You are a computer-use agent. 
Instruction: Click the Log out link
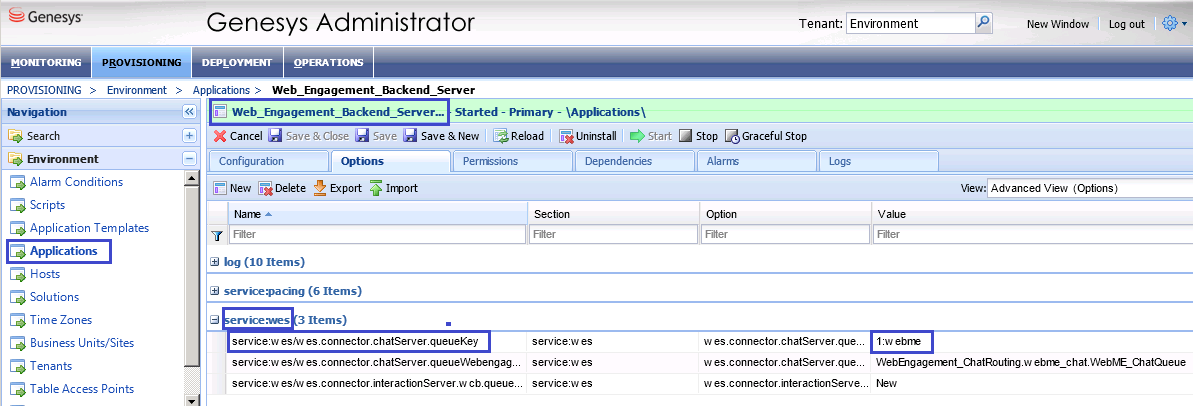1127,24
